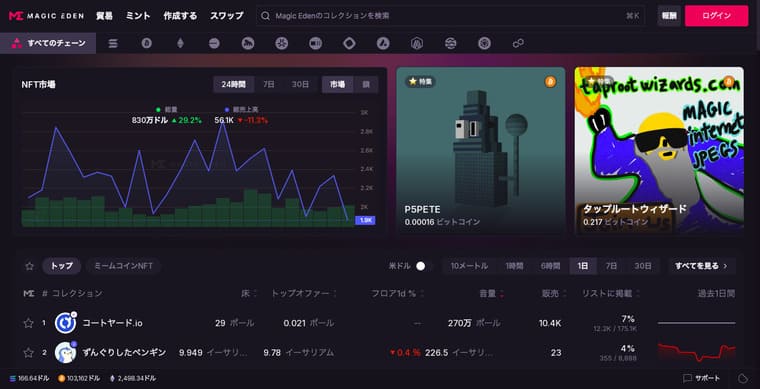The image size is (760, 389).
Task: Click the ログイン button
Action: point(716,16)
